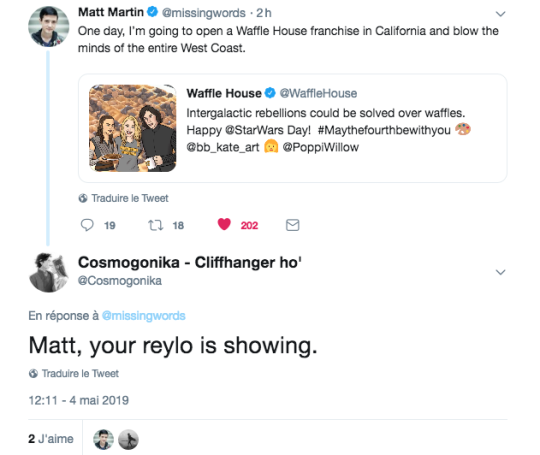
Task: Click the 12:11 - 4 mai 2019 timestamp
Action: pyautogui.click(x=79, y=400)
